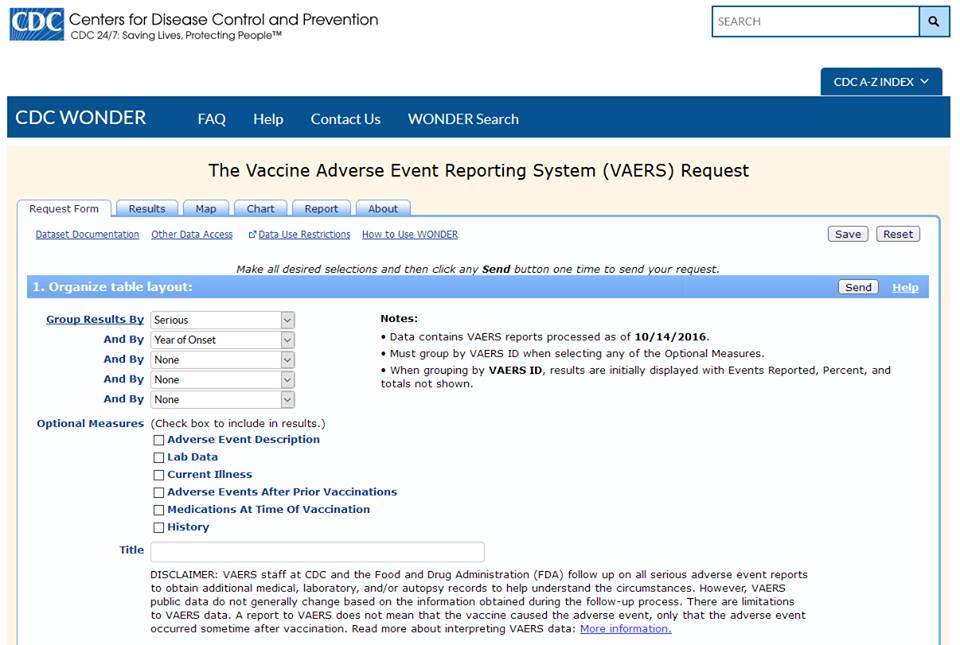960x645 pixels.
Task: Switch to the Results tab
Action: [x=147, y=209]
